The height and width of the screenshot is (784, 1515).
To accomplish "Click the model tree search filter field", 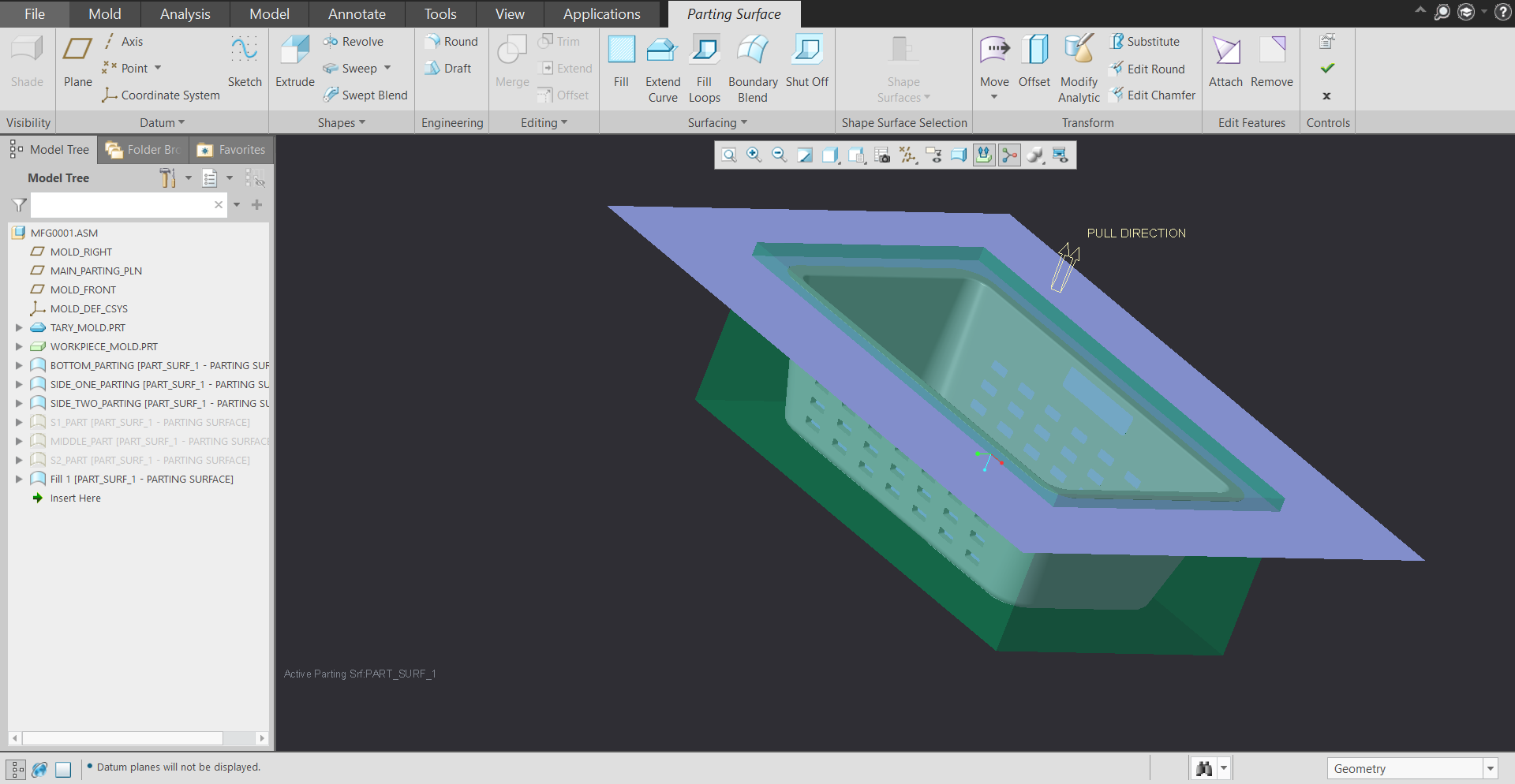I will 129,205.
